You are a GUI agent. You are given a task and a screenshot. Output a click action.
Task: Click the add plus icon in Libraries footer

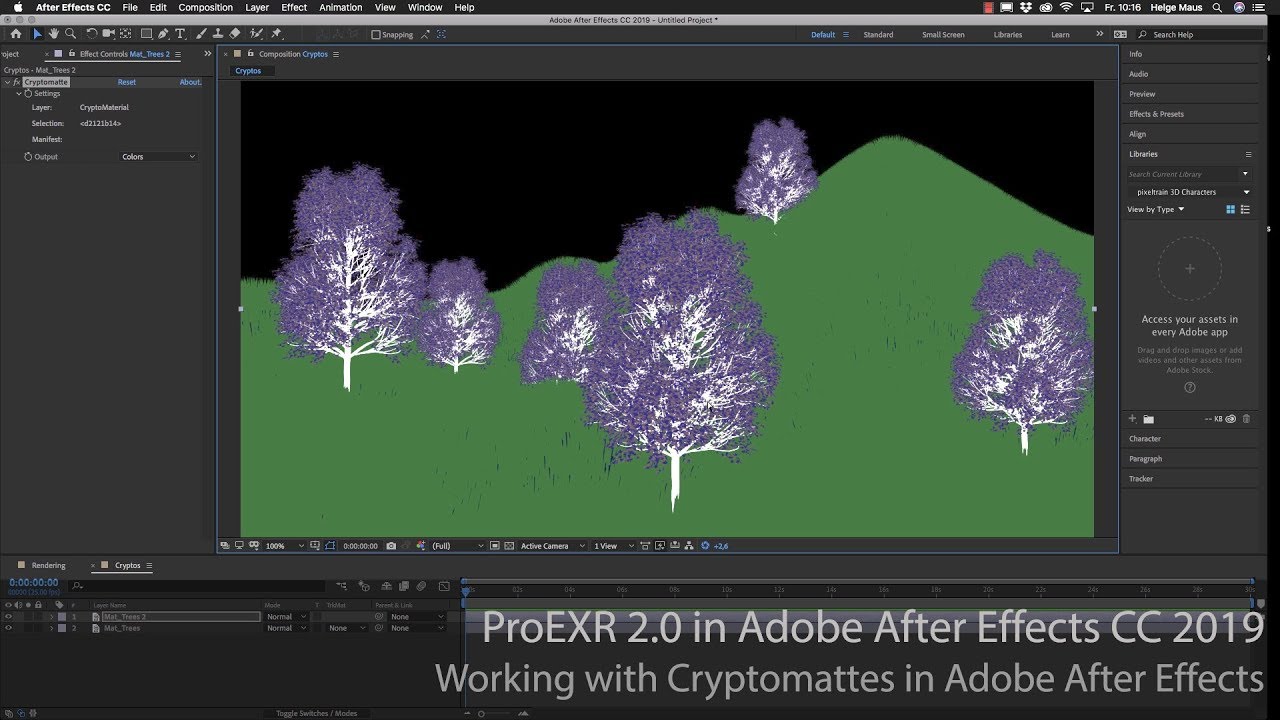click(1132, 419)
